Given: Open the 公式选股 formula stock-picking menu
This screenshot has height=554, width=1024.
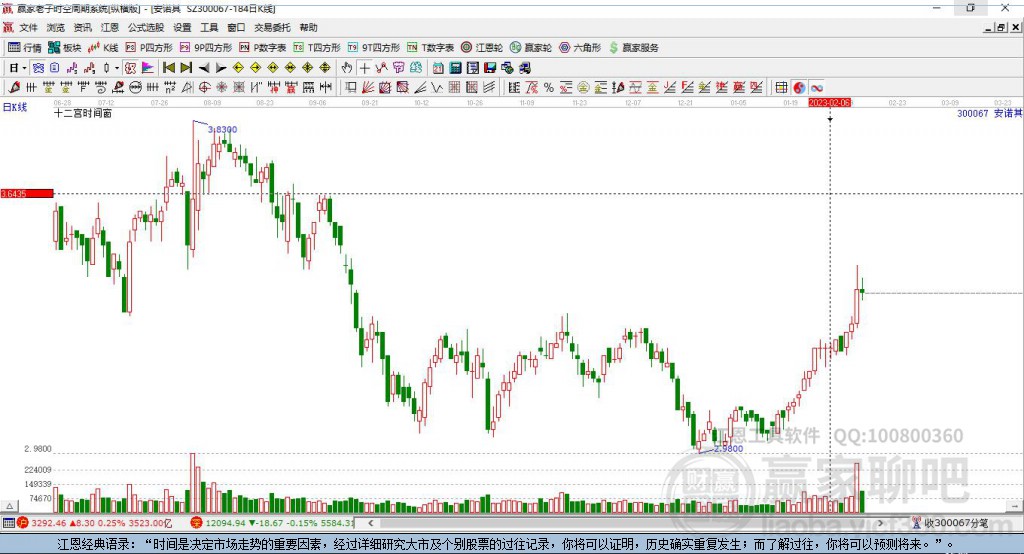Looking at the screenshot, I should (x=146, y=28).
